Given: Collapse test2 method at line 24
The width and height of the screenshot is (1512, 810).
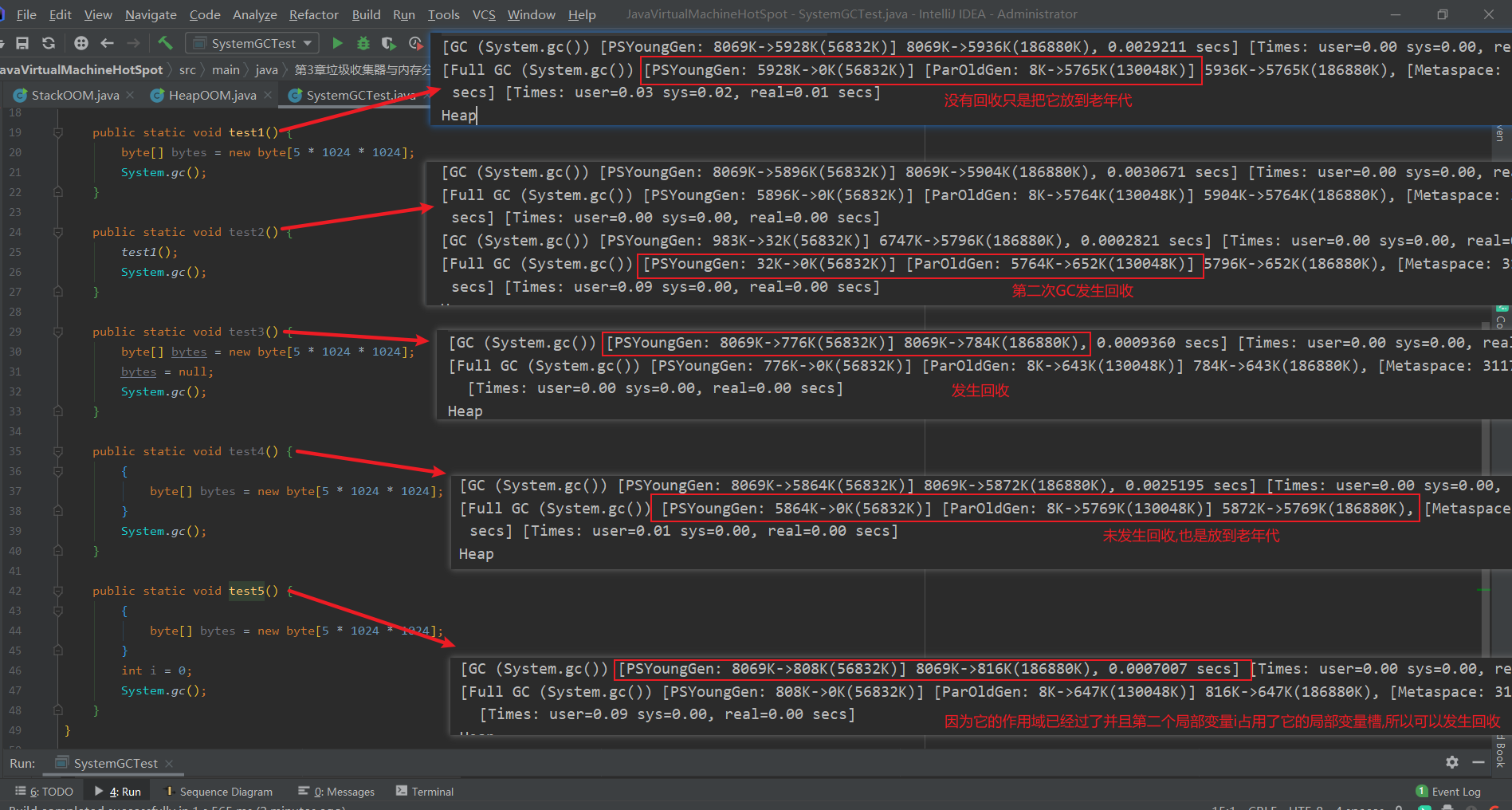Looking at the screenshot, I should [x=57, y=232].
